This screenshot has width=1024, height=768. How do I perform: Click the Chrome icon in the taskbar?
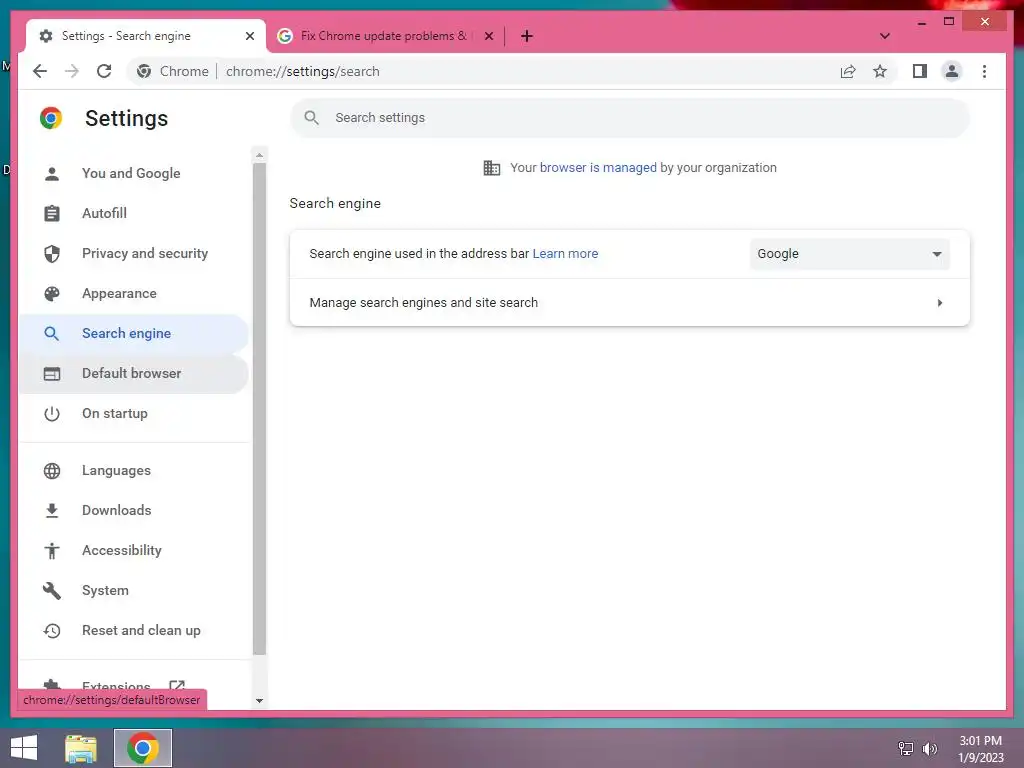coord(143,748)
